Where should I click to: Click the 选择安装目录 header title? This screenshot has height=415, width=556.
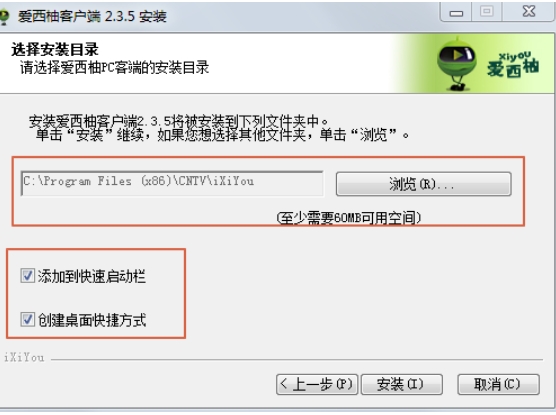point(55,50)
